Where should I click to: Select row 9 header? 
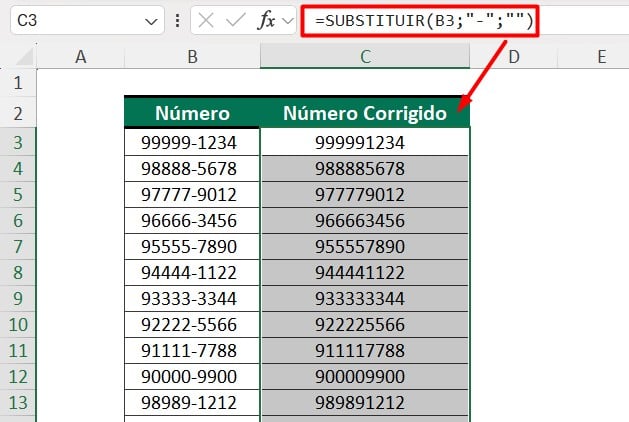18,298
